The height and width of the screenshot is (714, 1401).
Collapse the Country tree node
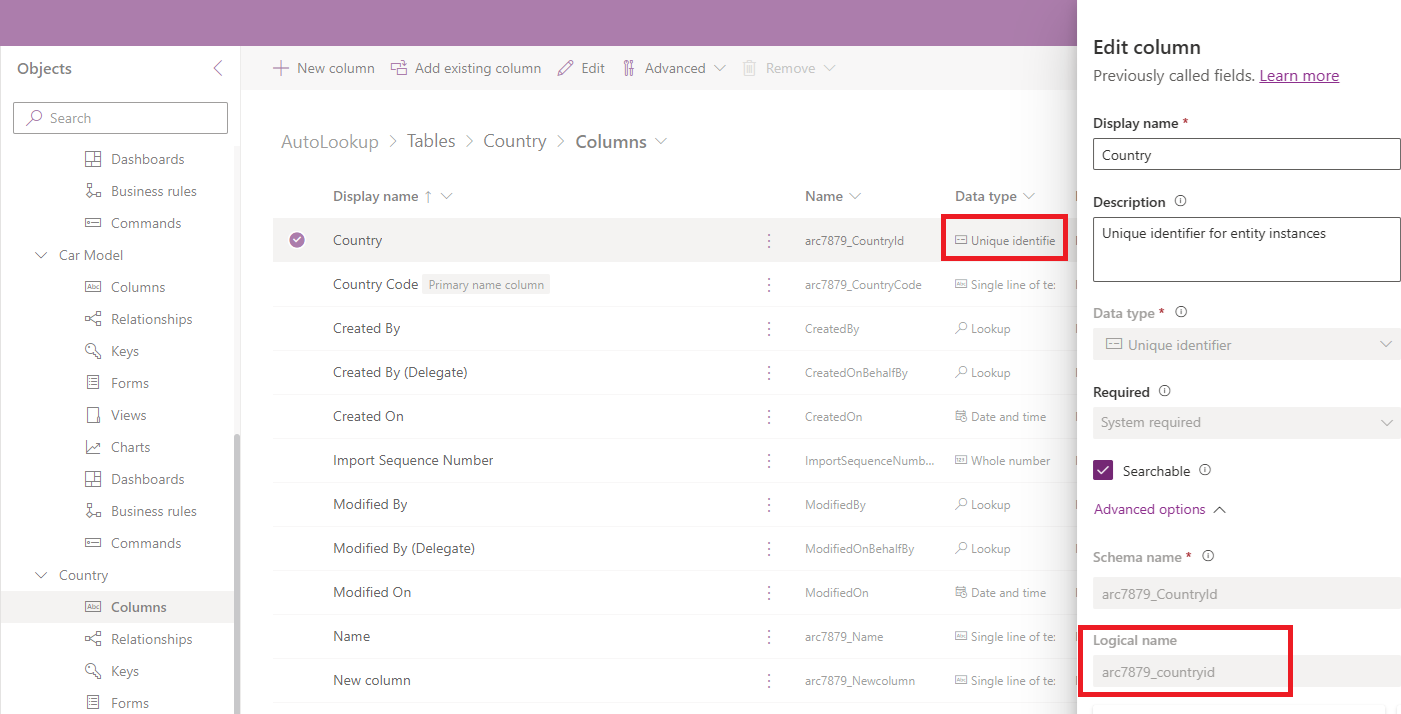40,575
